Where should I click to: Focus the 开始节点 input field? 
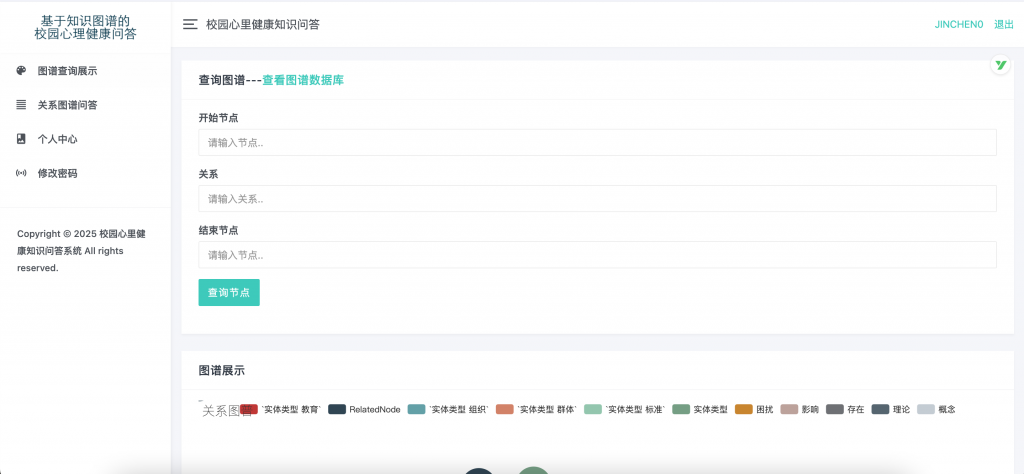[x=598, y=142]
